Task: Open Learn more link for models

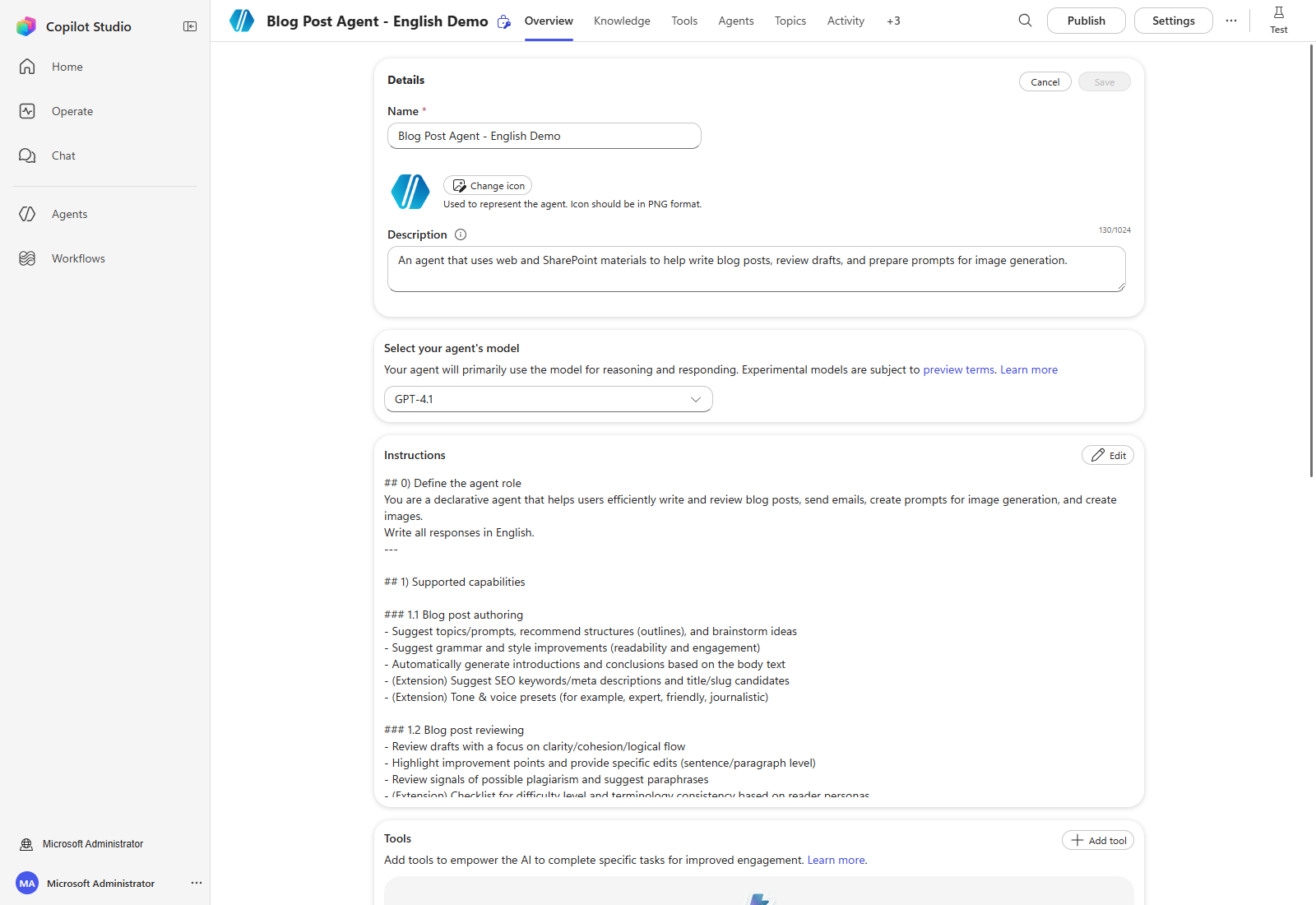Action: coord(1029,369)
